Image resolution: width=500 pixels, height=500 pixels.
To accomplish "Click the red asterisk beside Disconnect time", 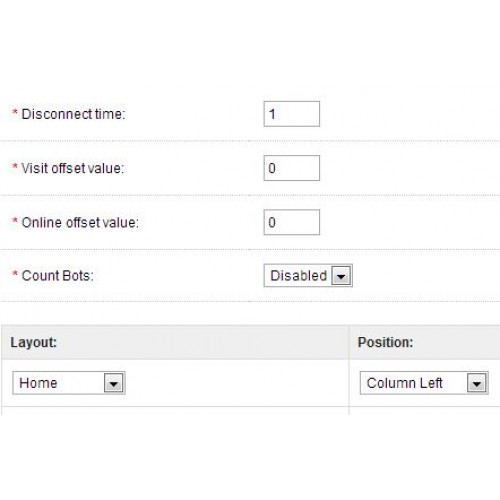I will click(15, 112).
